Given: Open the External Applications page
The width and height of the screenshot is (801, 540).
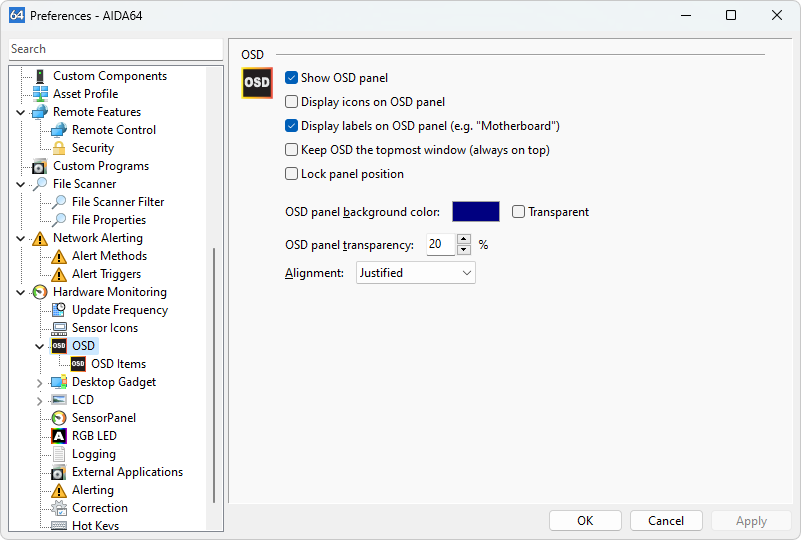Looking at the screenshot, I should pos(127,472).
